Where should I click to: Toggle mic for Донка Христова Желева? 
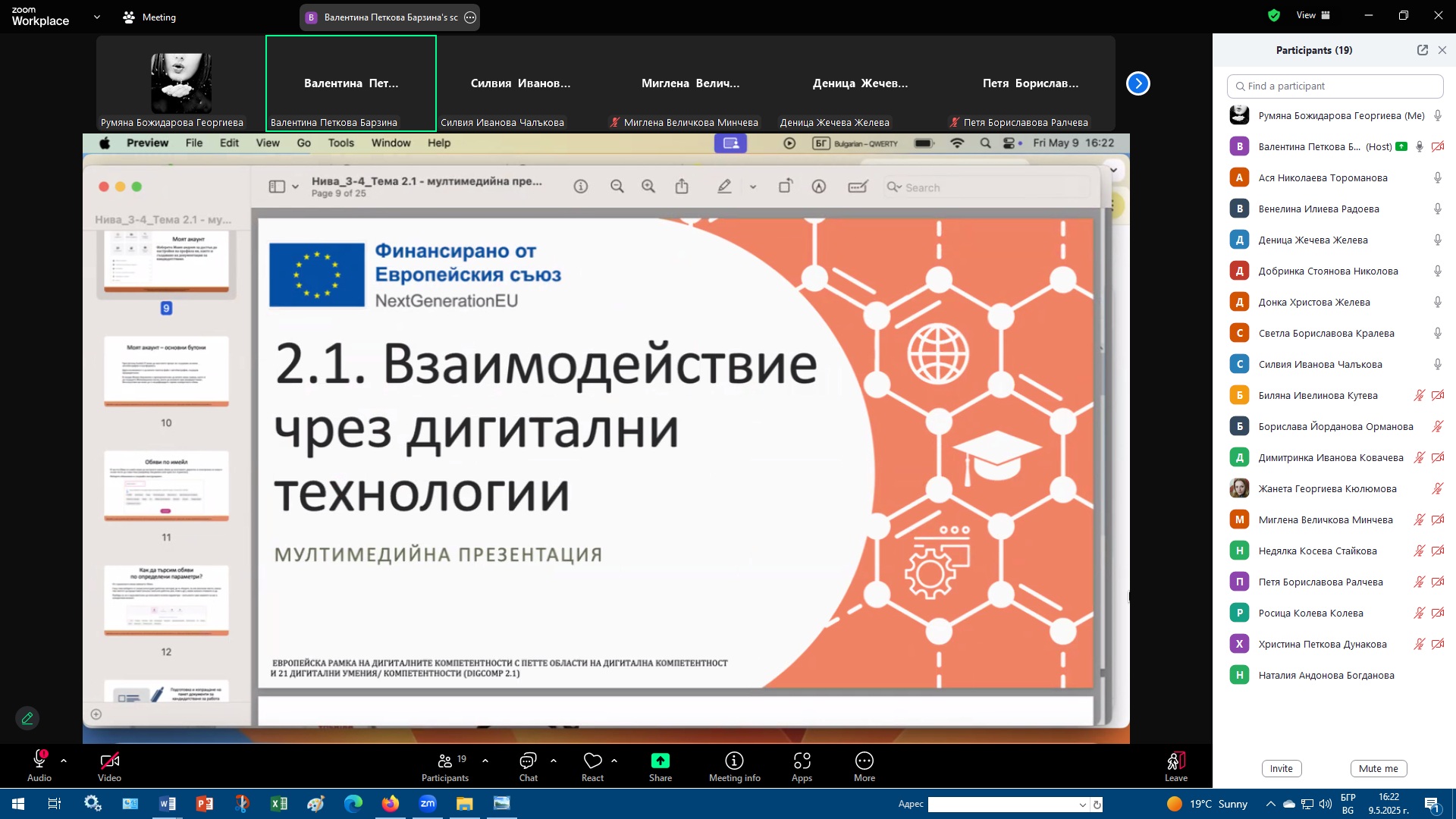click(x=1437, y=302)
